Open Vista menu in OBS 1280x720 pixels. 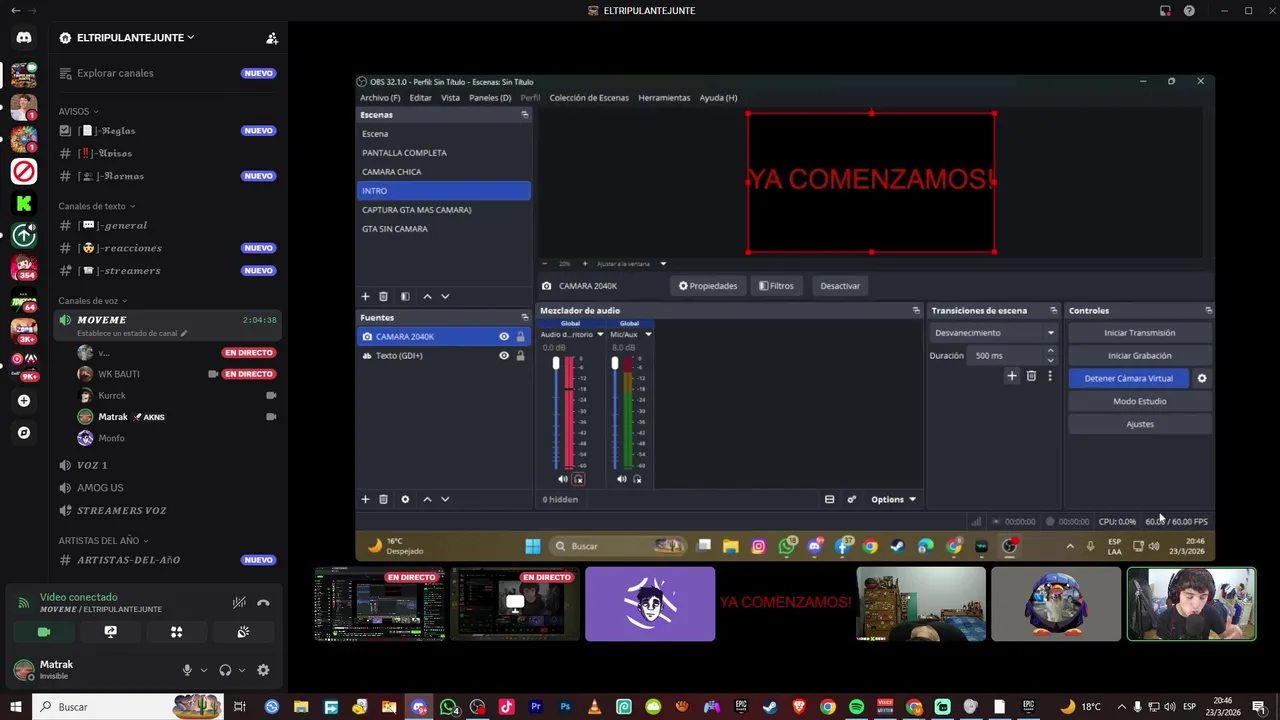(451, 98)
